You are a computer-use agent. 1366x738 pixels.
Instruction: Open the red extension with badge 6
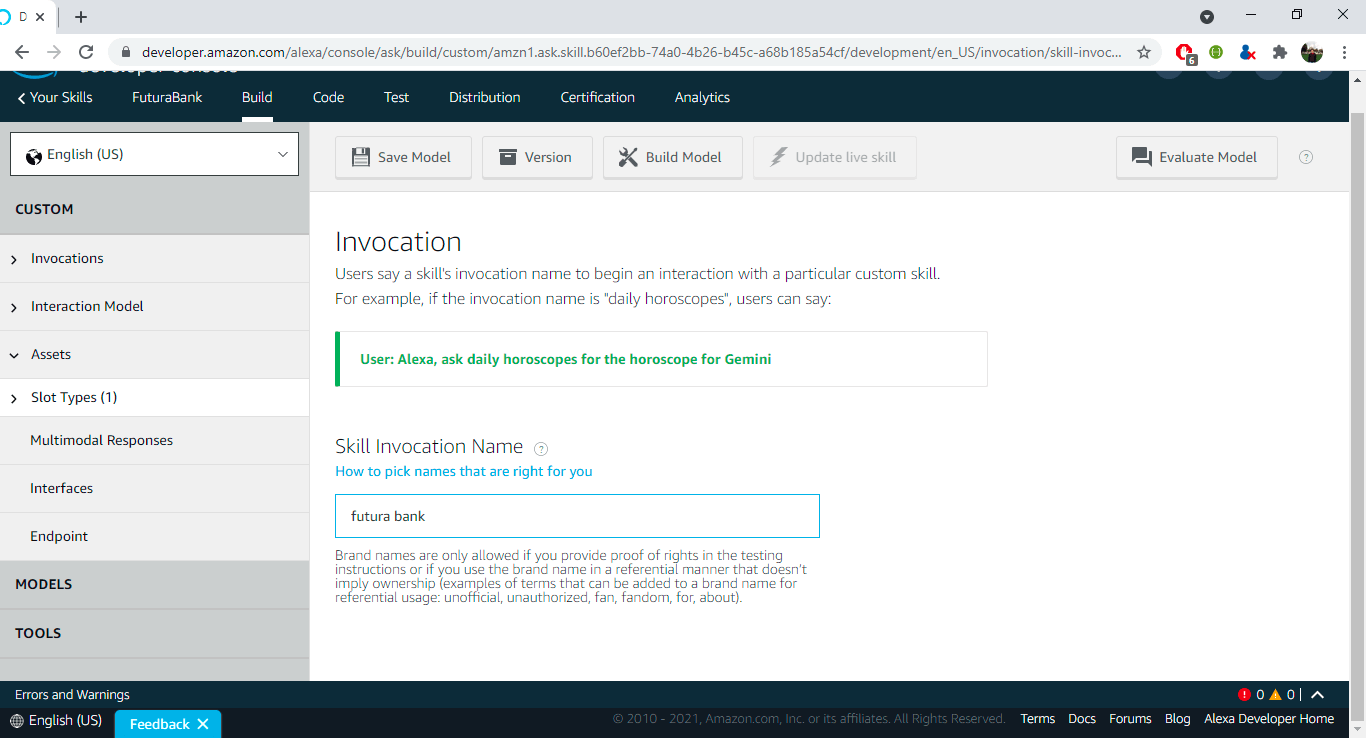[x=1185, y=52]
